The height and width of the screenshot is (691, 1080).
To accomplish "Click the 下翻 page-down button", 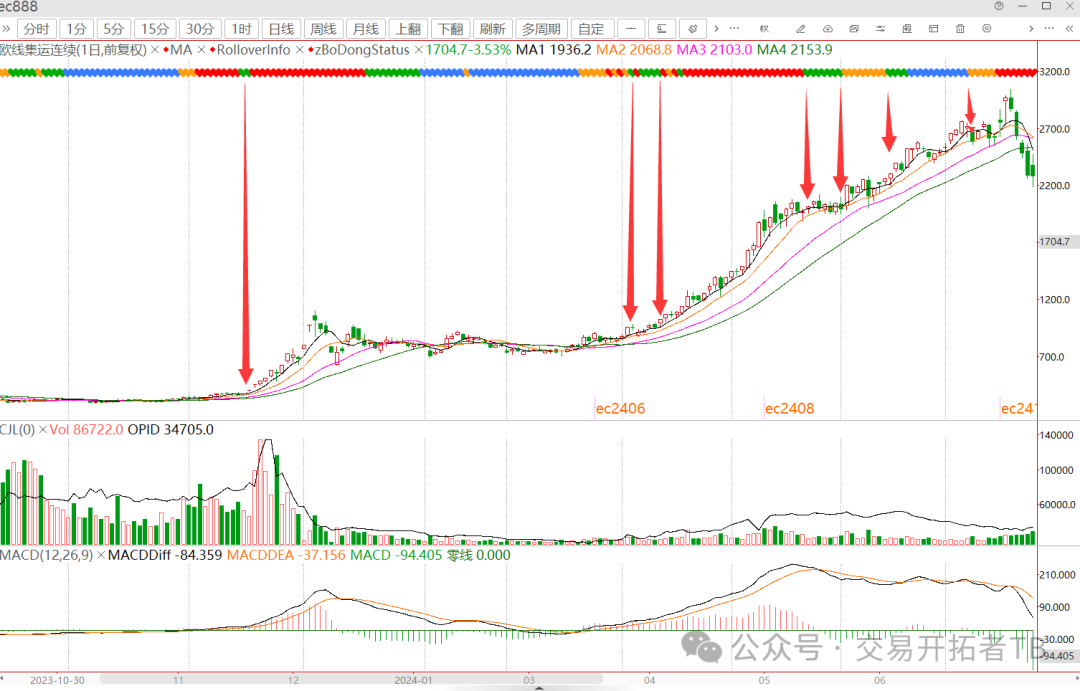I will 450,29.
